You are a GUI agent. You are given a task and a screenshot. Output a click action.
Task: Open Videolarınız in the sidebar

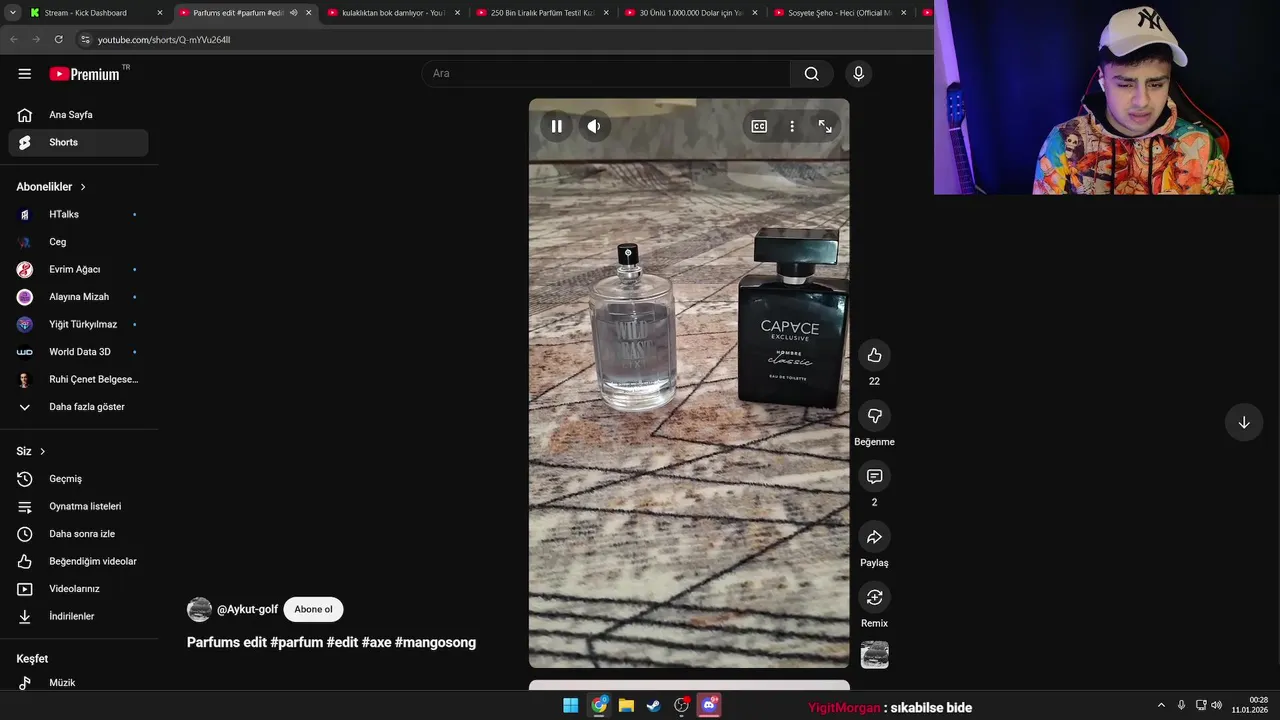[78, 589]
